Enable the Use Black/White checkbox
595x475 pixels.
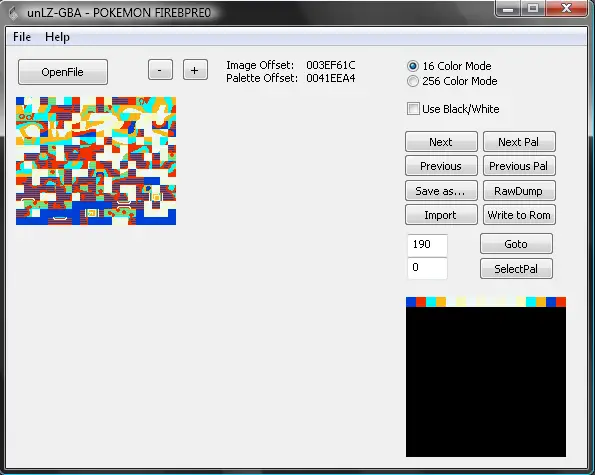pyautogui.click(x=413, y=109)
